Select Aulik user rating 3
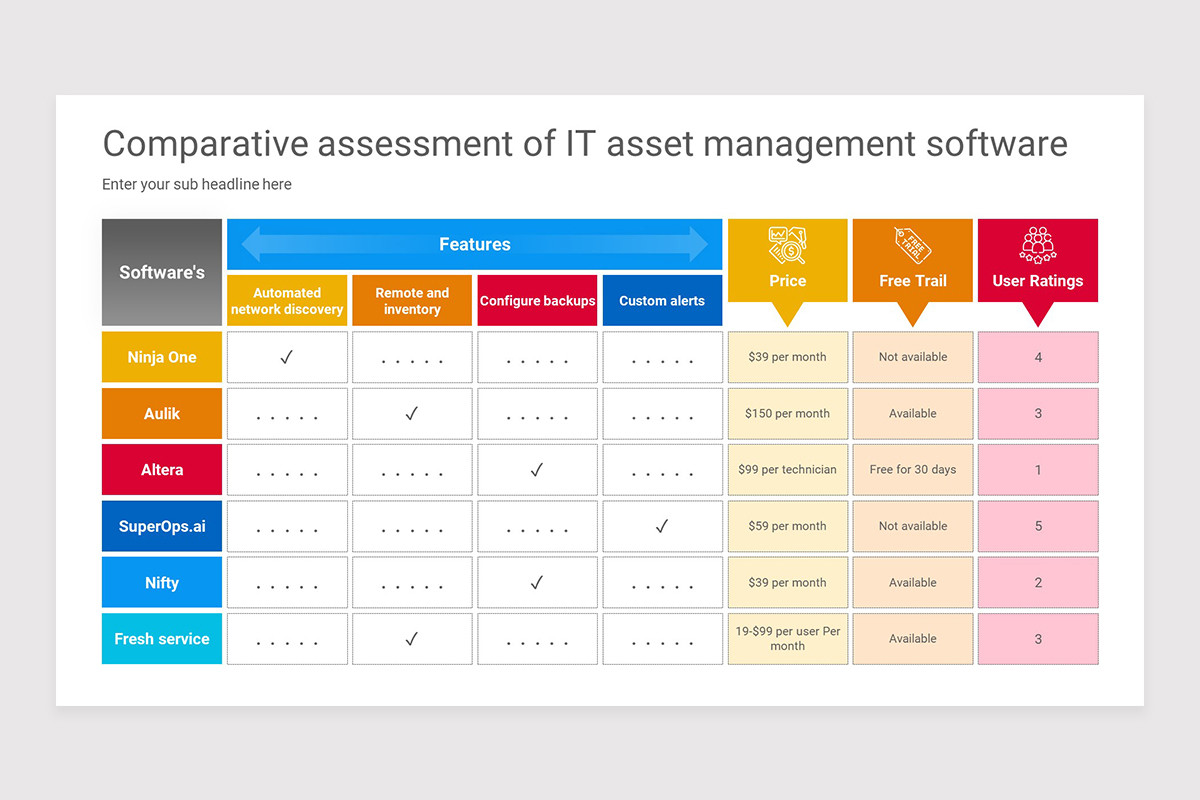1200x800 pixels. [x=1038, y=413]
